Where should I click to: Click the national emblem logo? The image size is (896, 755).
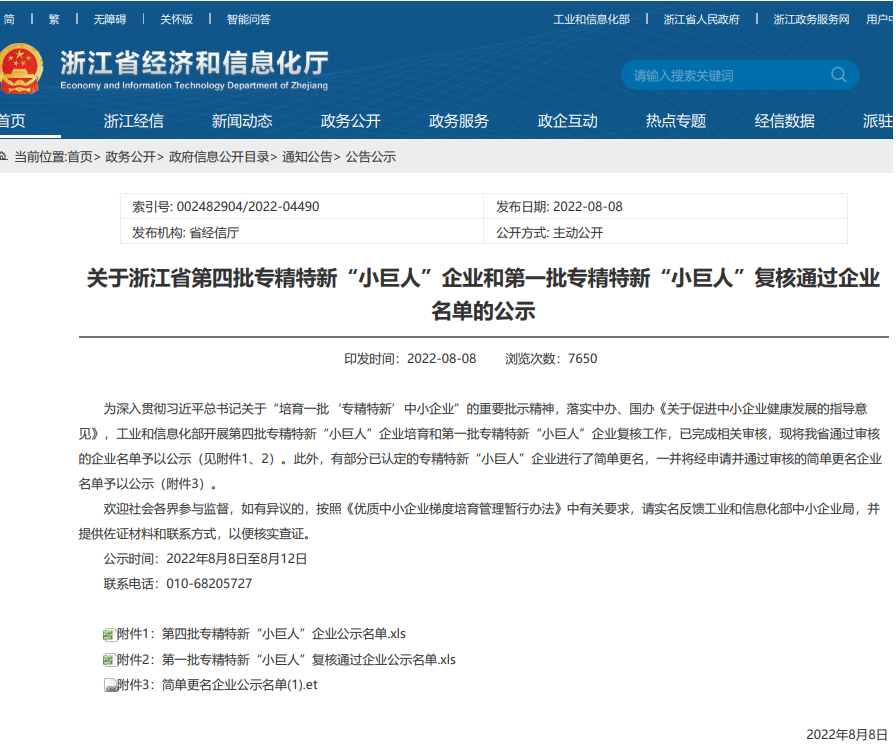tap(19, 69)
